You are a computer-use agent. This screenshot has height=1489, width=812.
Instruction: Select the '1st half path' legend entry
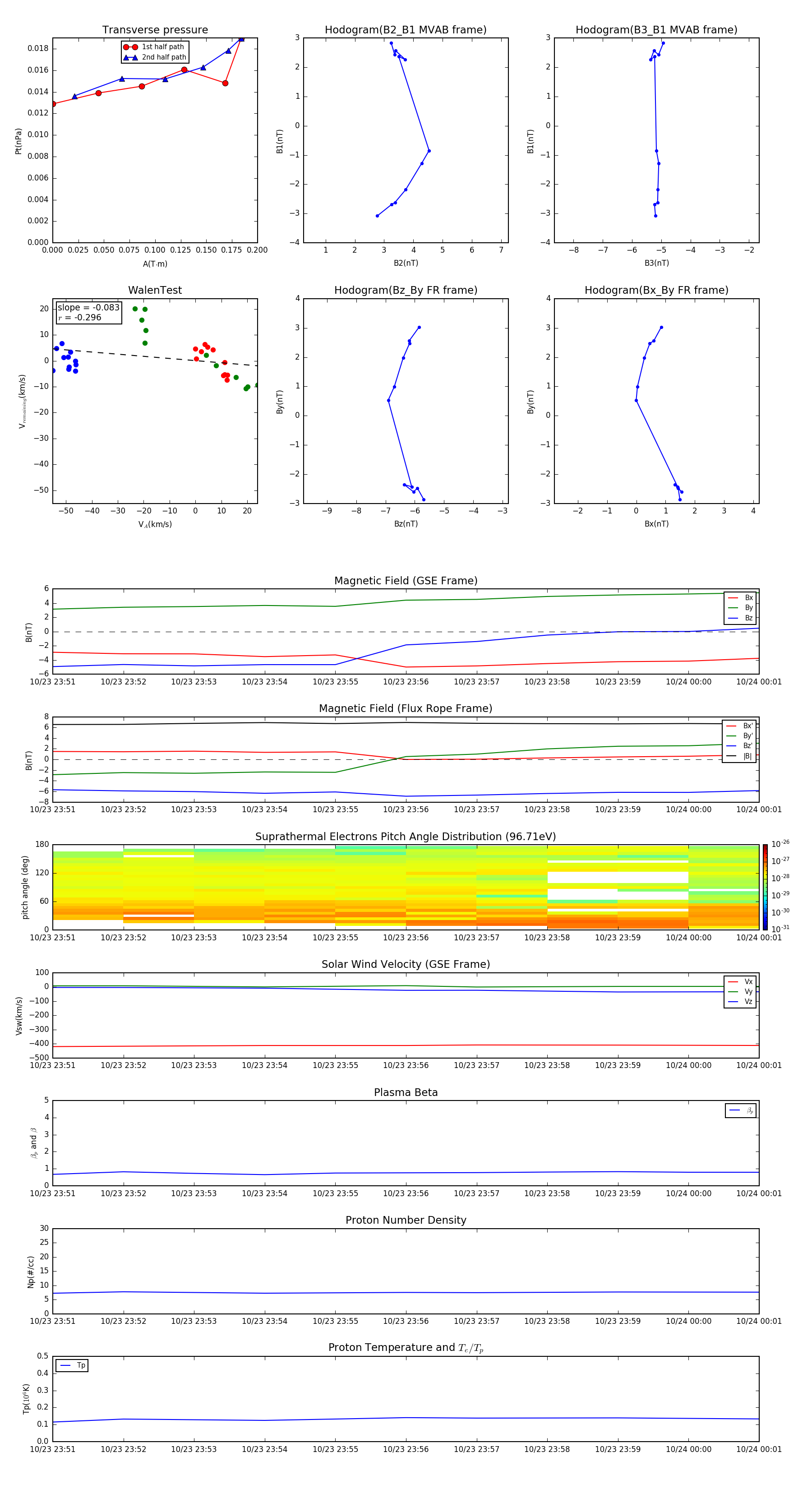point(154,47)
